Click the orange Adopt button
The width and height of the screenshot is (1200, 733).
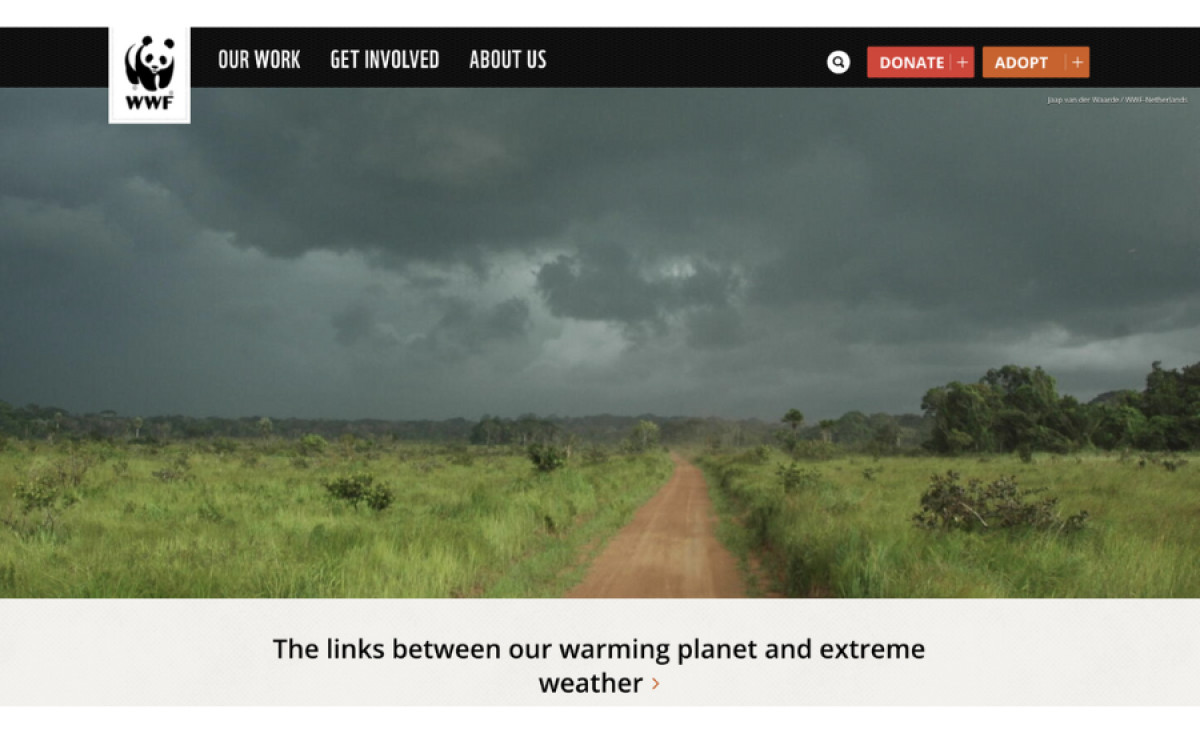(x=1035, y=62)
